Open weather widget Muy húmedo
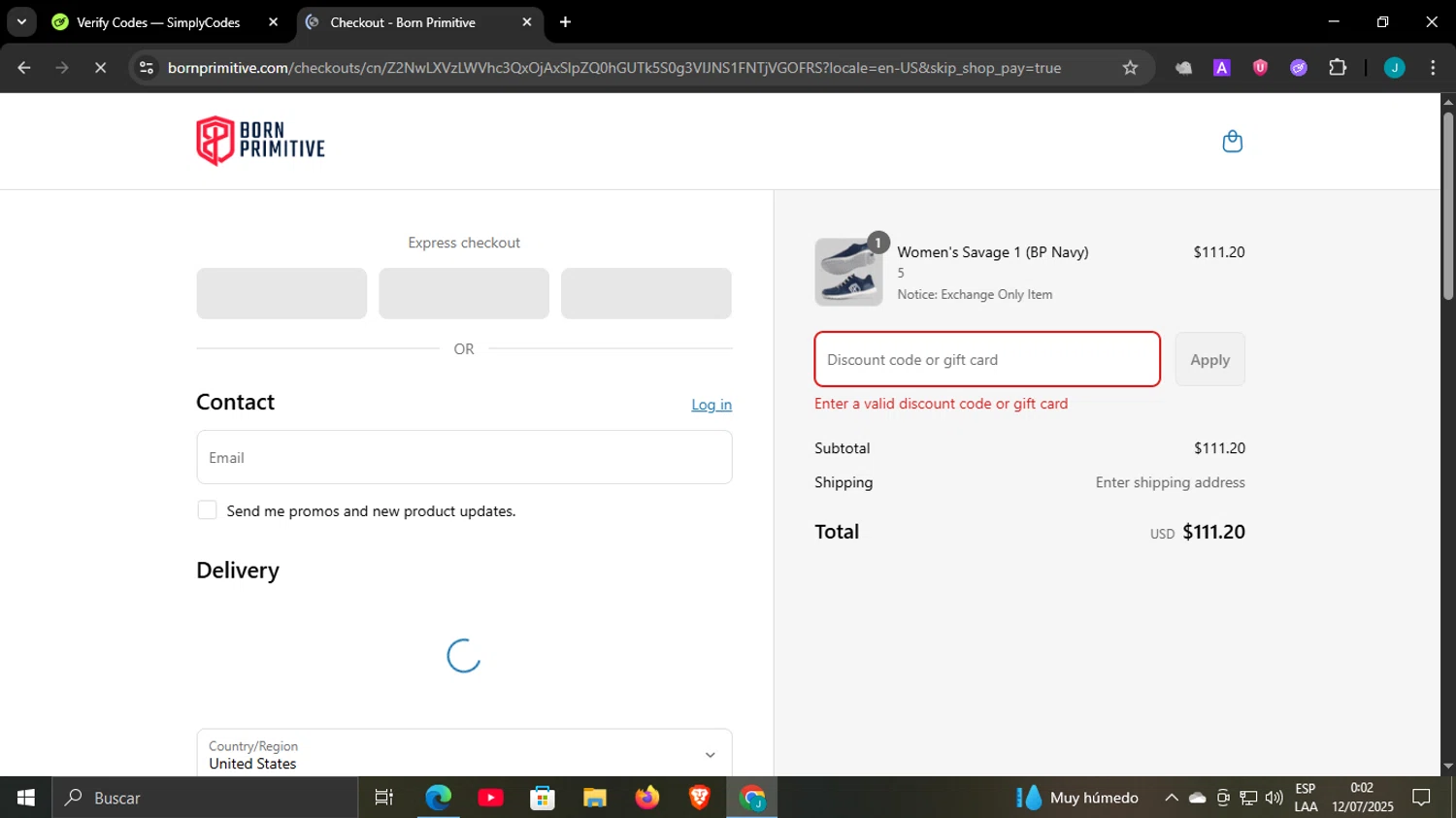The width and height of the screenshot is (1456, 818). click(x=1077, y=798)
